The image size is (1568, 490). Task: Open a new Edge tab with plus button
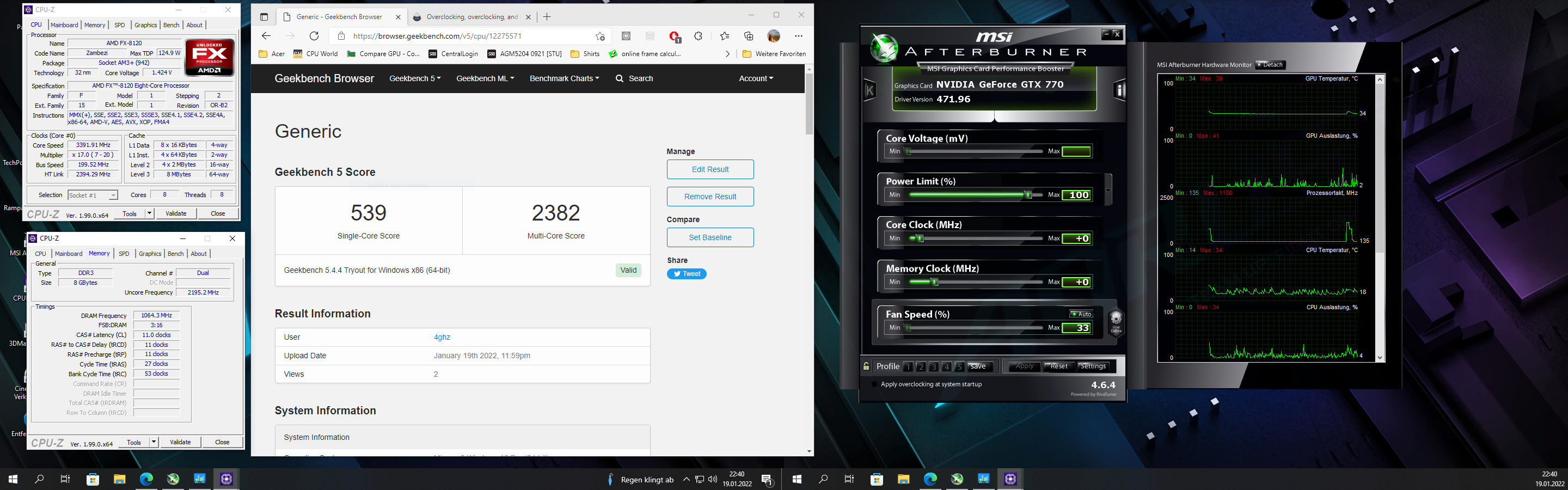[547, 17]
